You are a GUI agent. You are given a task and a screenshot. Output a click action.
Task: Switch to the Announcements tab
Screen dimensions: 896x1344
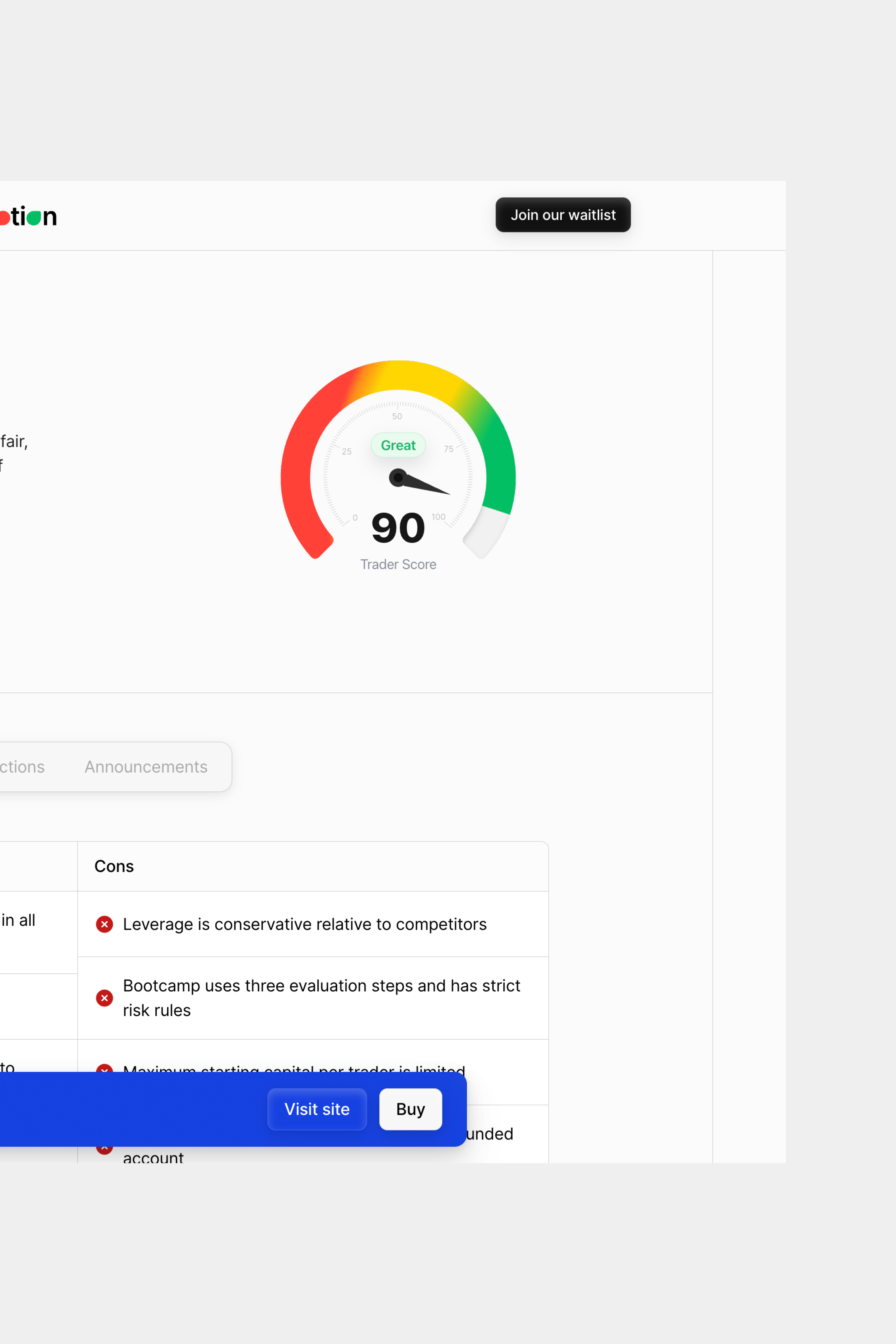(x=146, y=766)
